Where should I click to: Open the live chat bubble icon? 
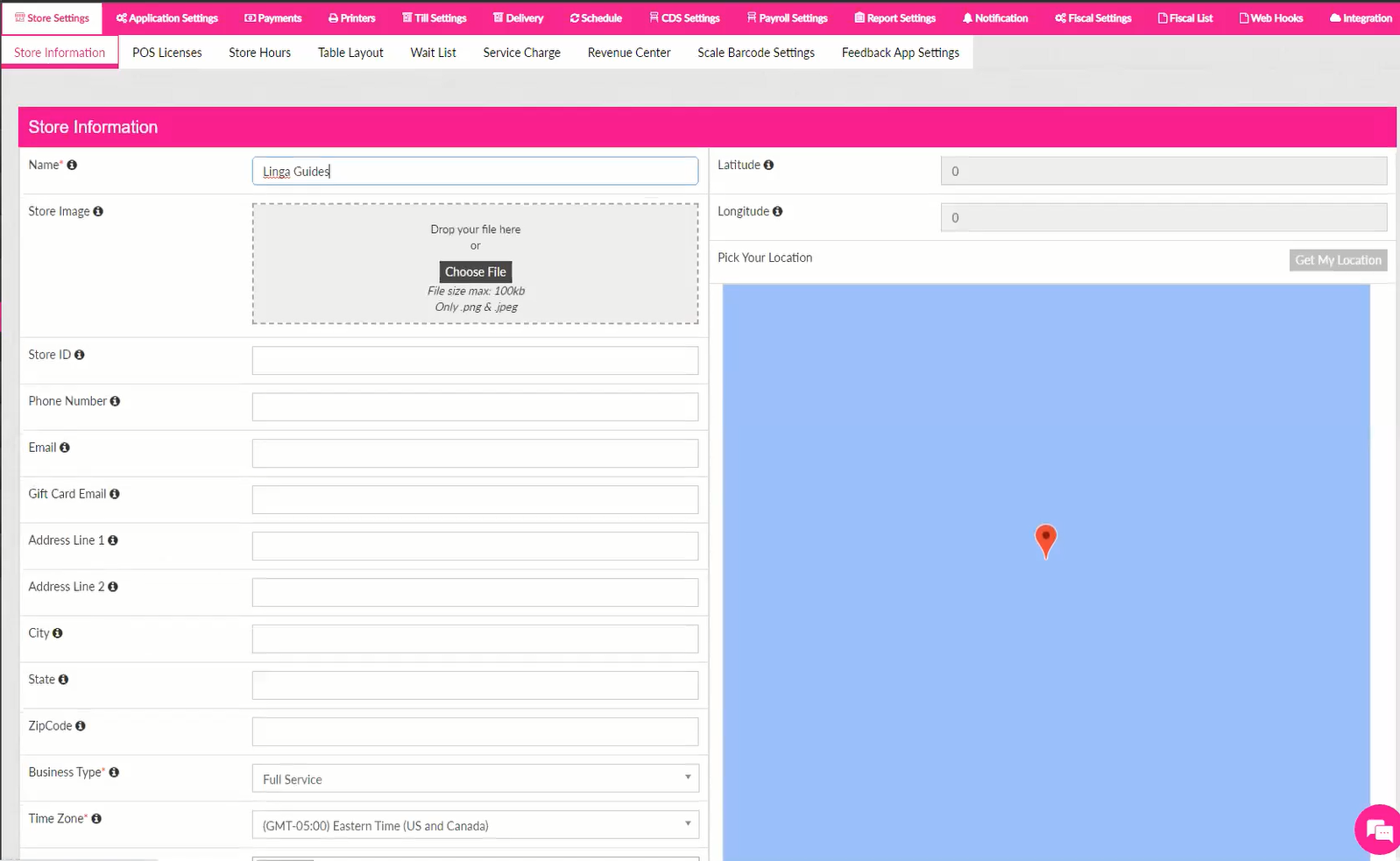[x=1378, y=829]
